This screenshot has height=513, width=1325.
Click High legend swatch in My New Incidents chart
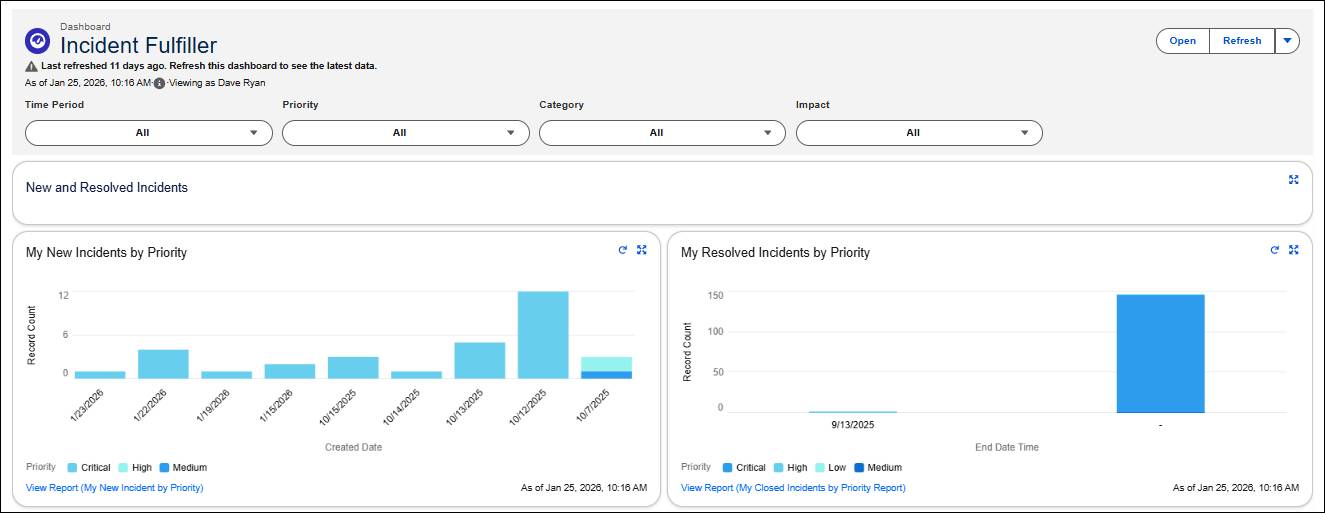click(x=123, y=467)
